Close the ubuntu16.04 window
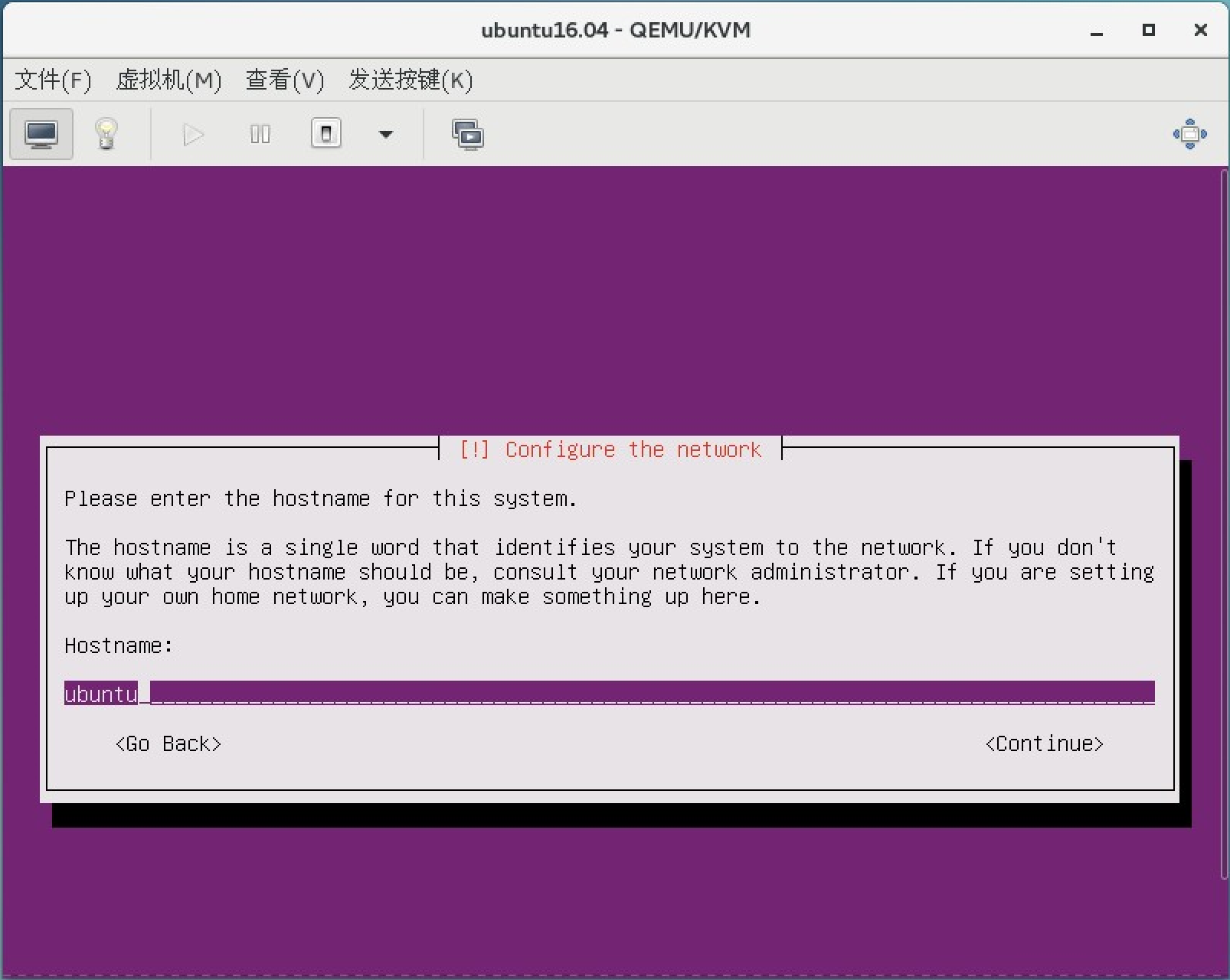This screenshot has height=980, width=1230. click(x=1200, y=30)
